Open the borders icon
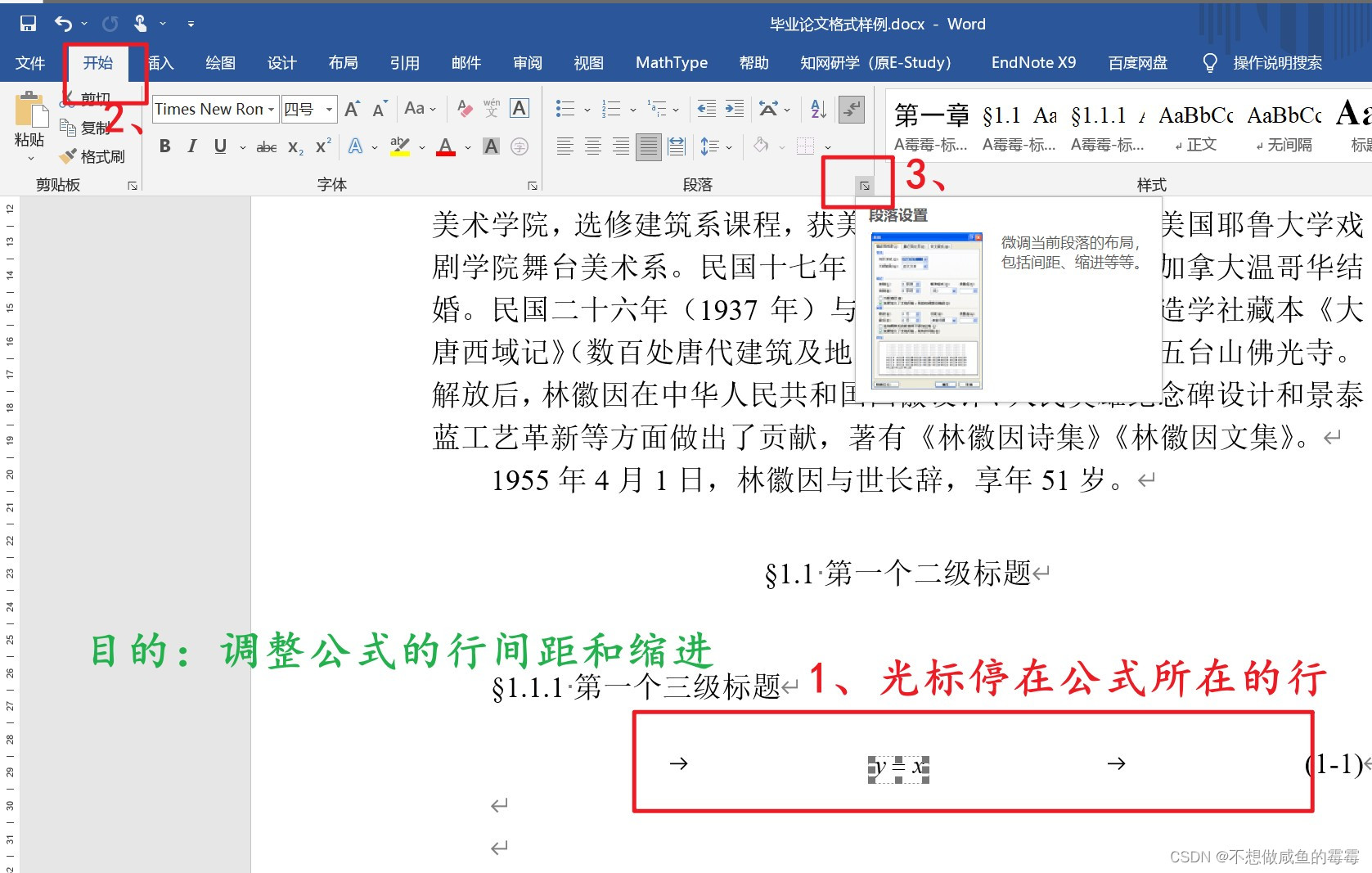 tap(806, 146)
